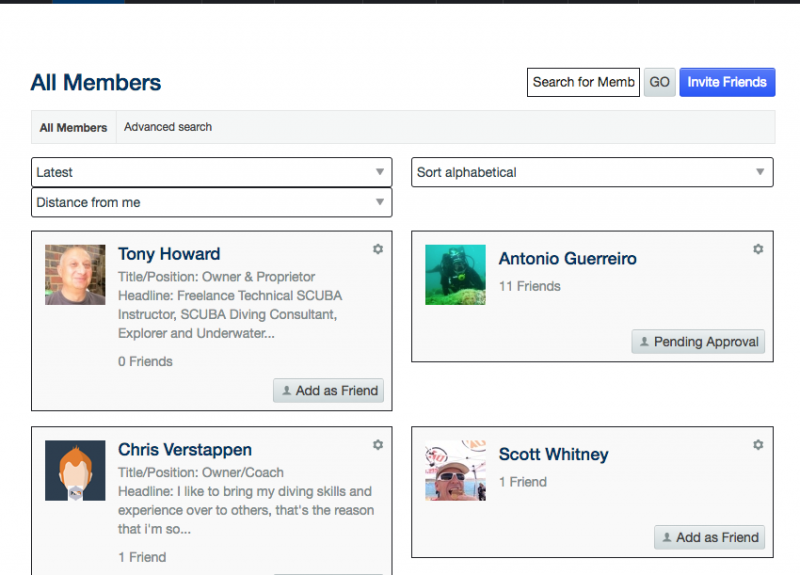Open Chris Verstappen's profile name link
The width and height of the screenshot is (800, 575).
point(185,449)
